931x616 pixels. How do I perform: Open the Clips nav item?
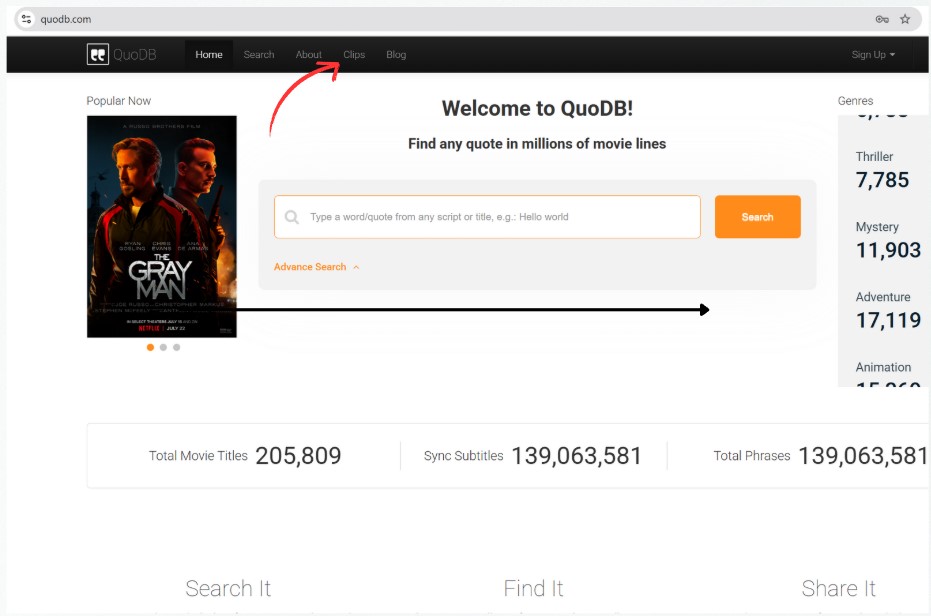[x=354, y=54]
